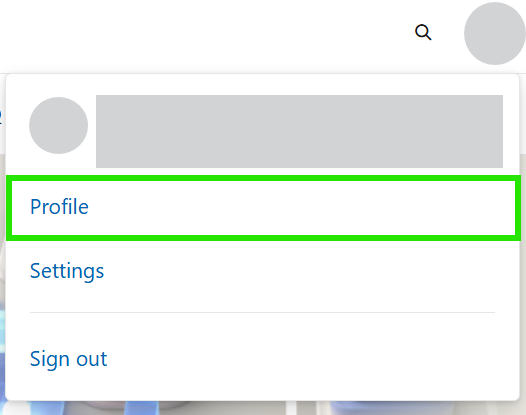
Task: Click the magnifying glass search icon
Action: pos(423,32)
